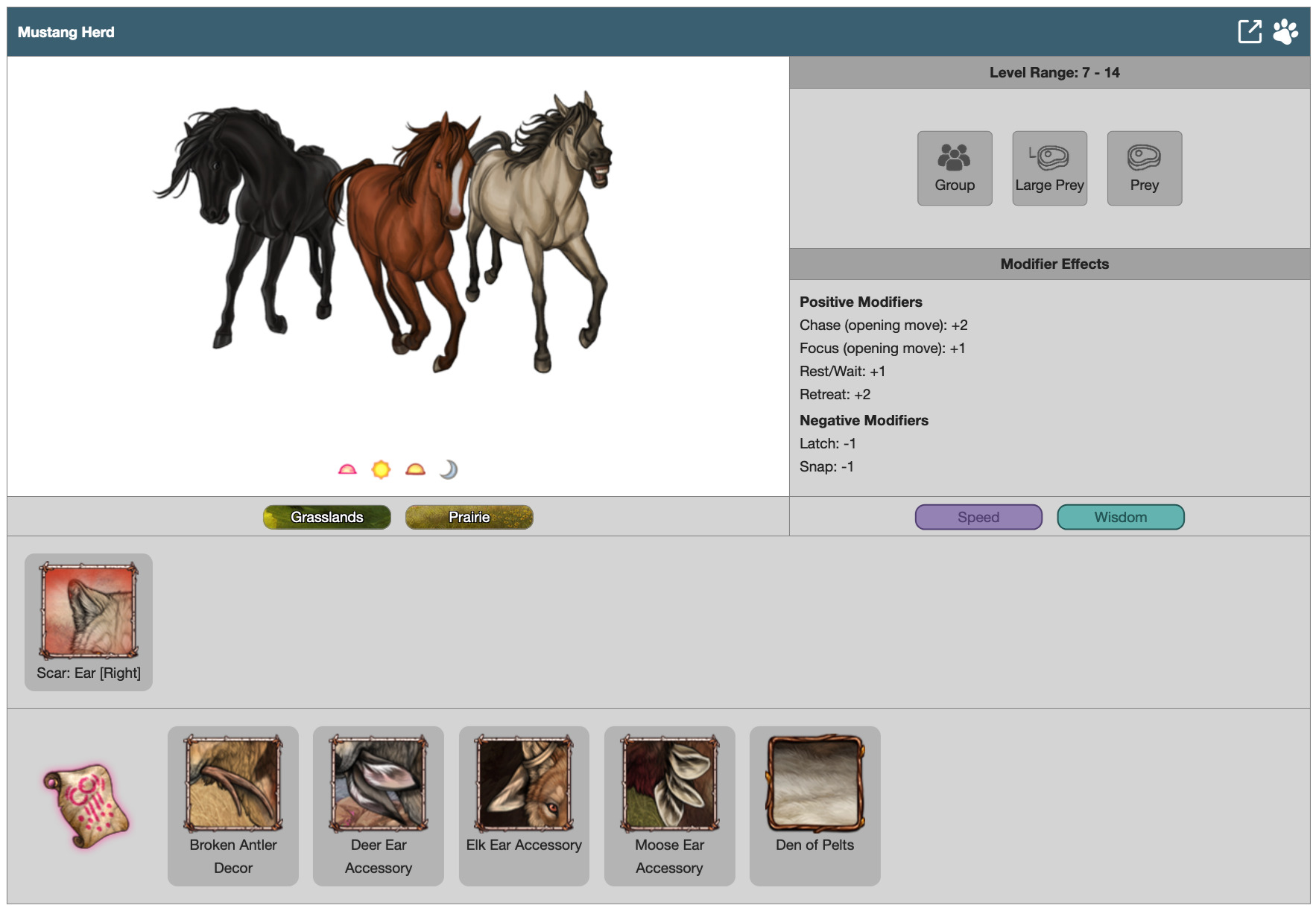Image resolution: width=1316 pixels, height=911 pixels.
Task: Click the night moon icon
Action: coord(449,469)
